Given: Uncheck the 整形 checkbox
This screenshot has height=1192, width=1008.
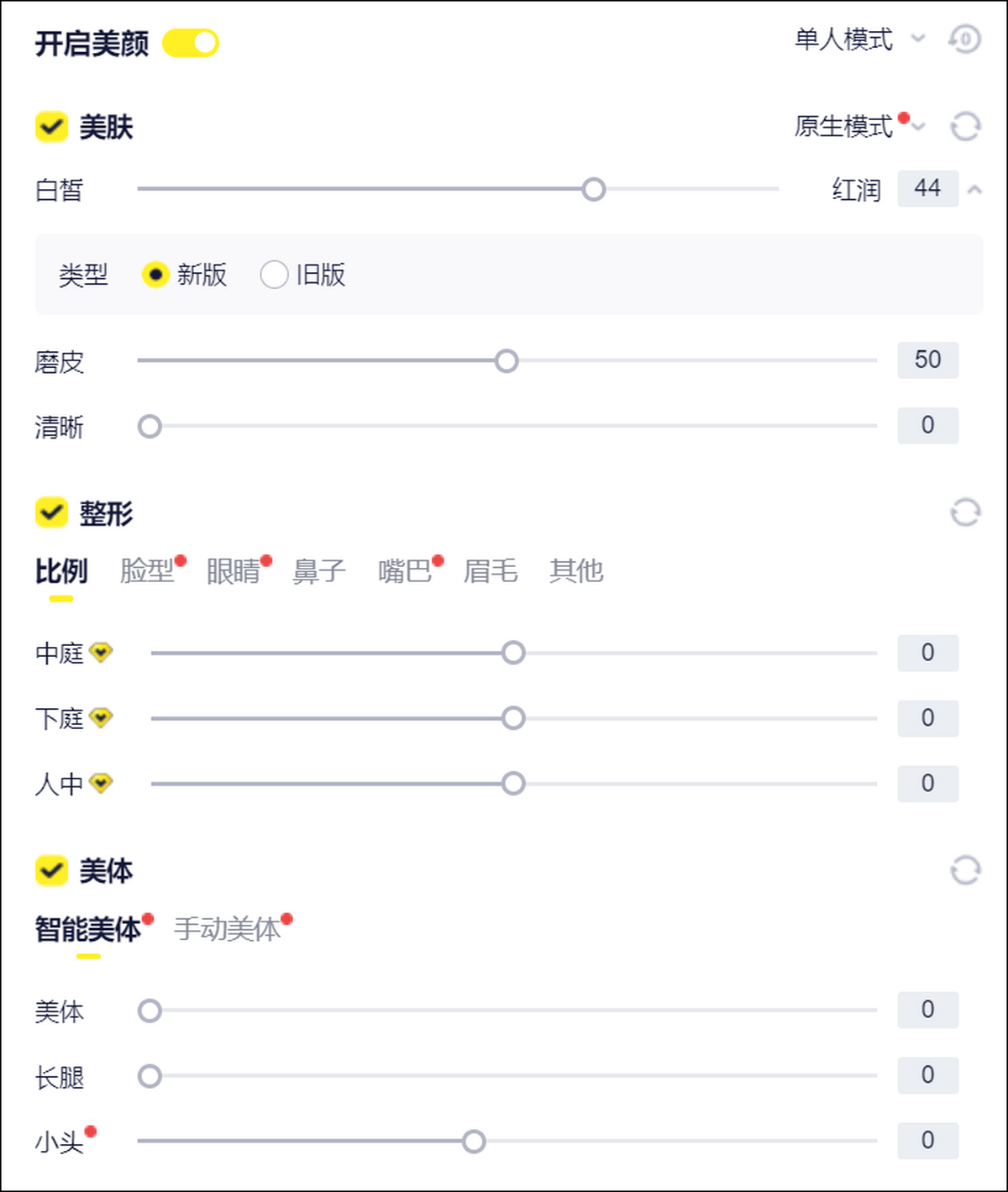Looking at the screenshot, I should (x=51, y=512).
